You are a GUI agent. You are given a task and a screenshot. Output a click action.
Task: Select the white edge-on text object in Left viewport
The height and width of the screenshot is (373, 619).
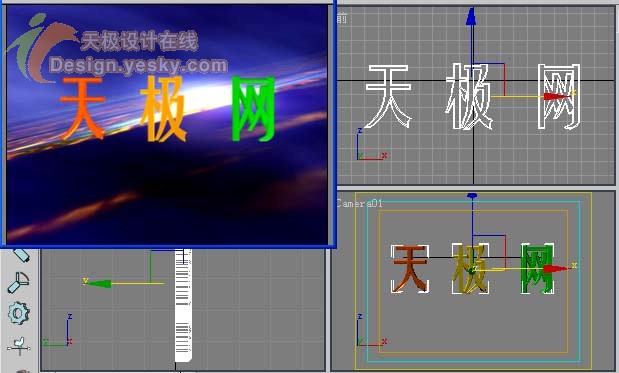[183, 306]
